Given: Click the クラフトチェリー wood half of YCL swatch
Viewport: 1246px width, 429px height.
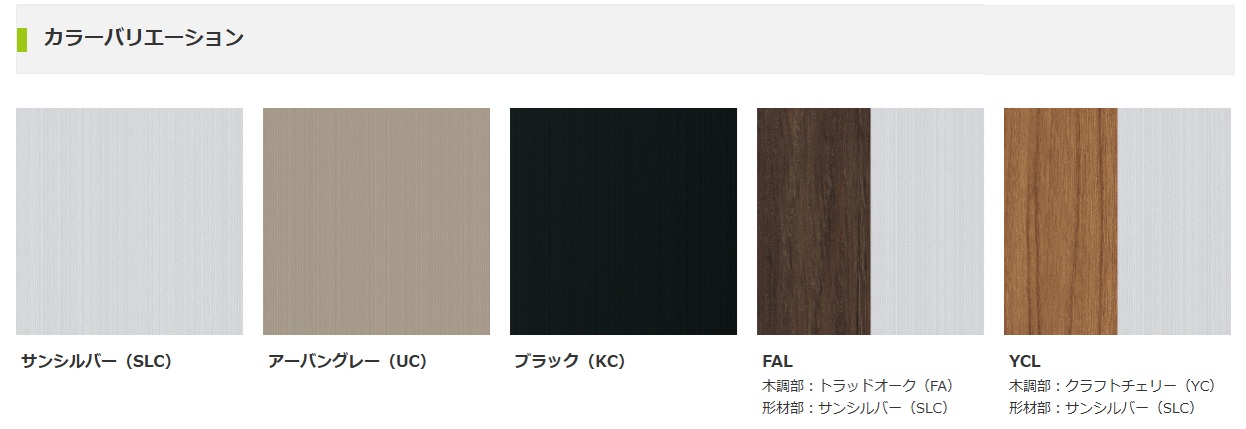Looking at the screenshot, I should 1061,221.
